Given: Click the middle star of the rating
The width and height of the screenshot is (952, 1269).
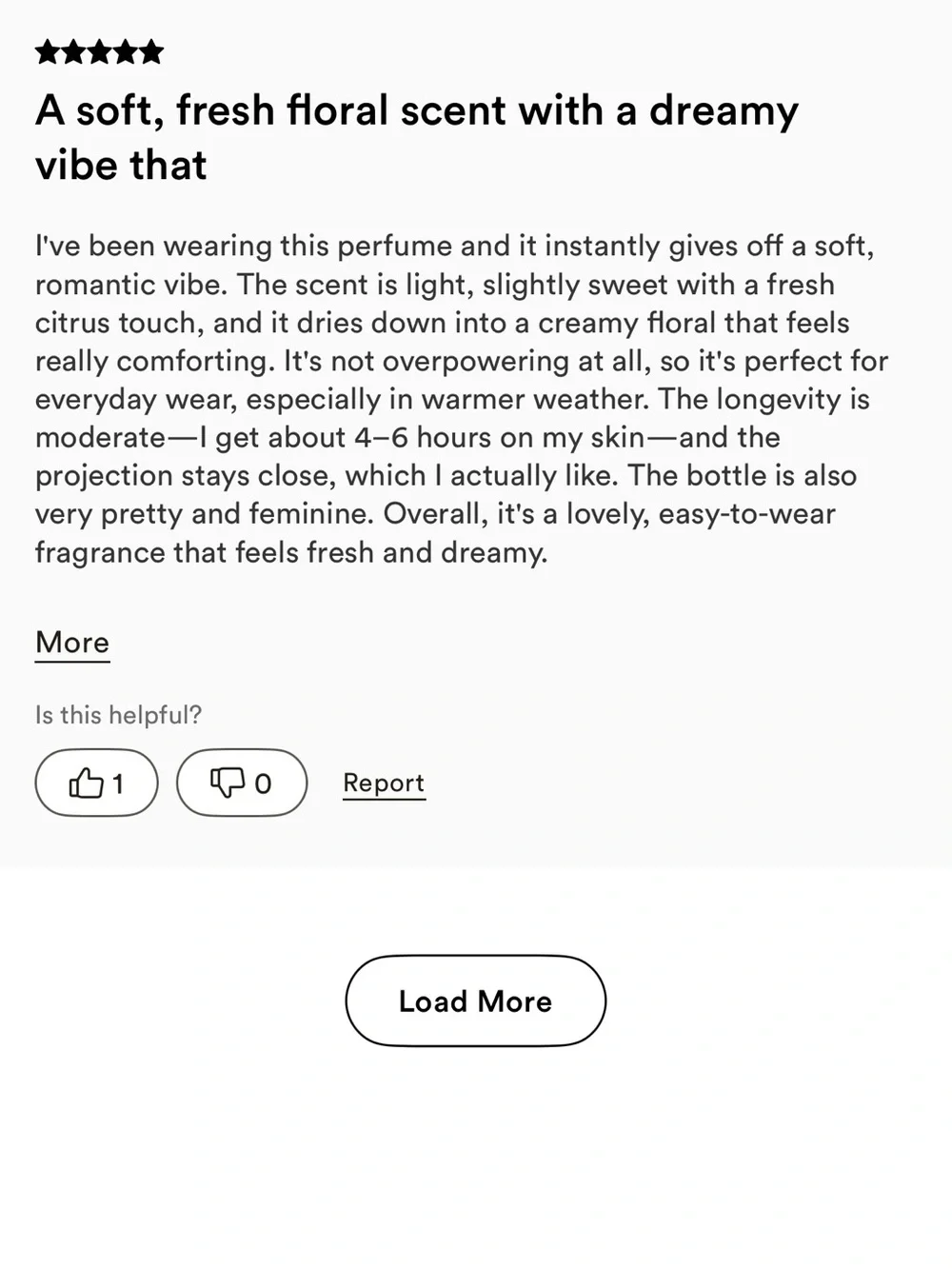Looking at the screenshot, I should coord(99,51).
